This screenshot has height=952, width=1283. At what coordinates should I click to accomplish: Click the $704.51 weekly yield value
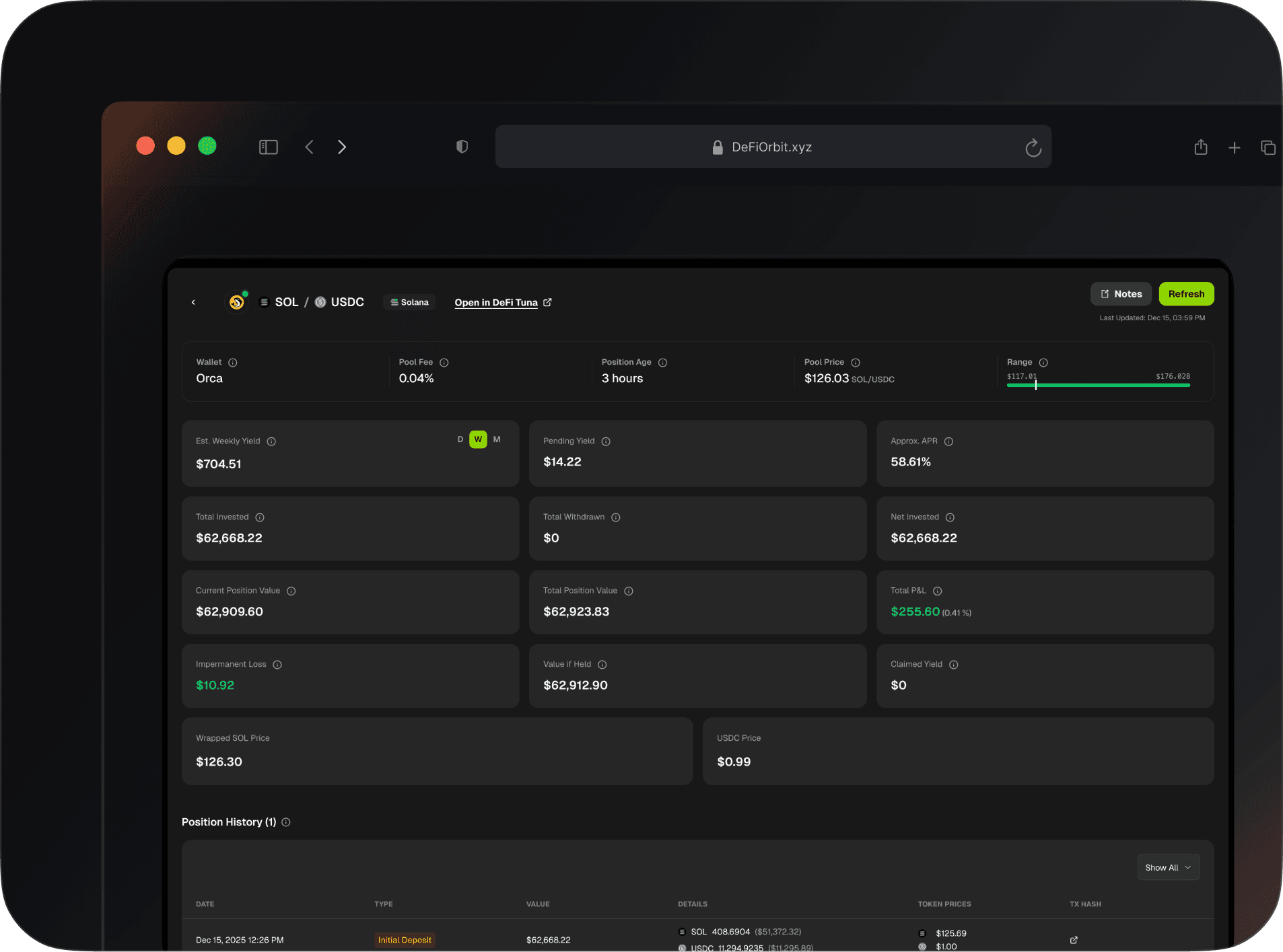point(219,464)
